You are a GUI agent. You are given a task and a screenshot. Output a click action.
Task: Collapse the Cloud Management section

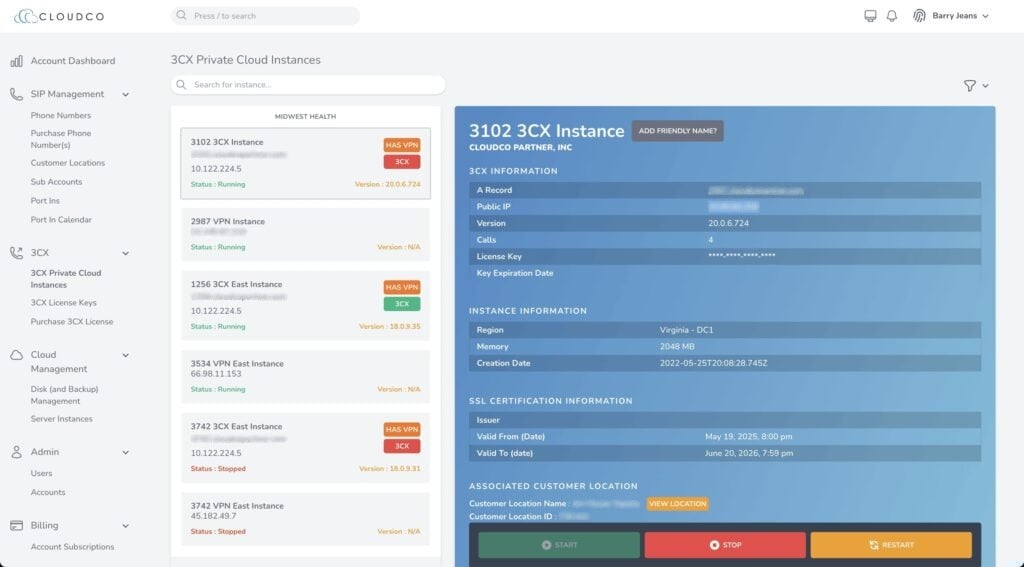tap(125, 355)
